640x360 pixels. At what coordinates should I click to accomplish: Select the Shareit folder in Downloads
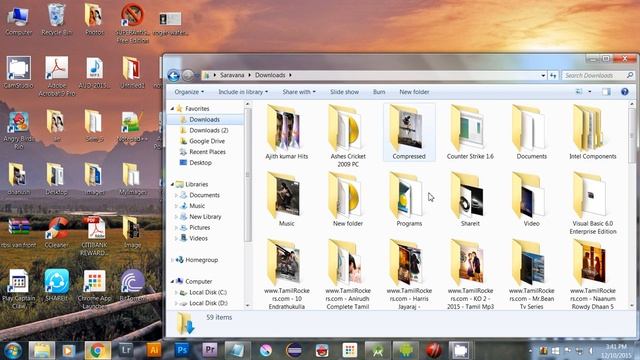(x=470, y=200)
